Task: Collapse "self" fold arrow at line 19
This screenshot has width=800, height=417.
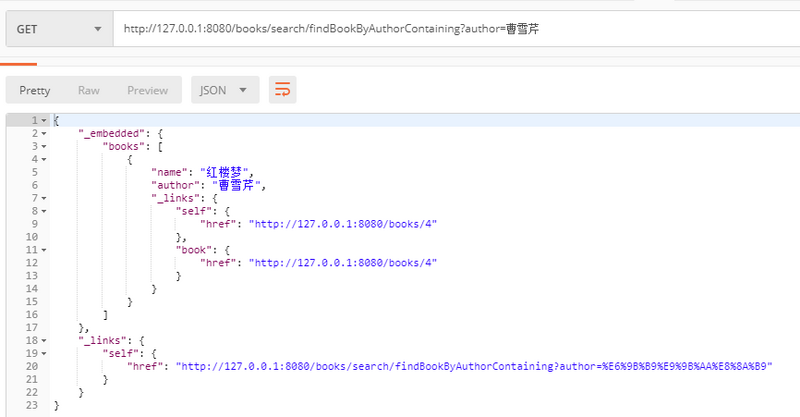Action: (44, 353)
